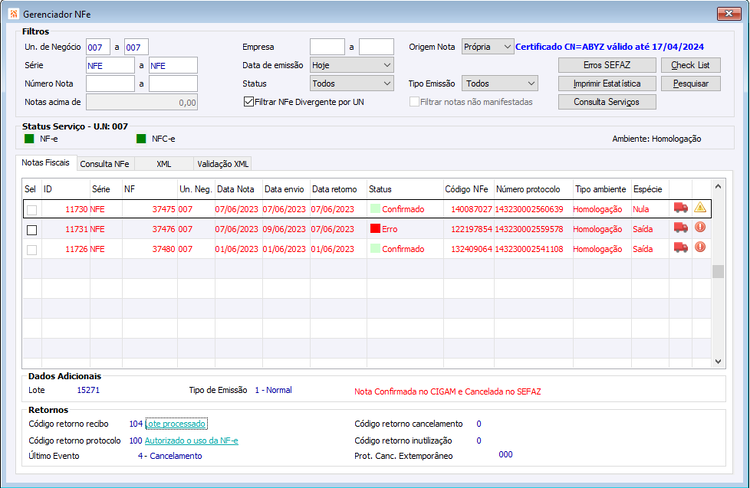Click the green NF-e service status indicator
This screenshot has height=488, width=750.
[x=29, y=139]
